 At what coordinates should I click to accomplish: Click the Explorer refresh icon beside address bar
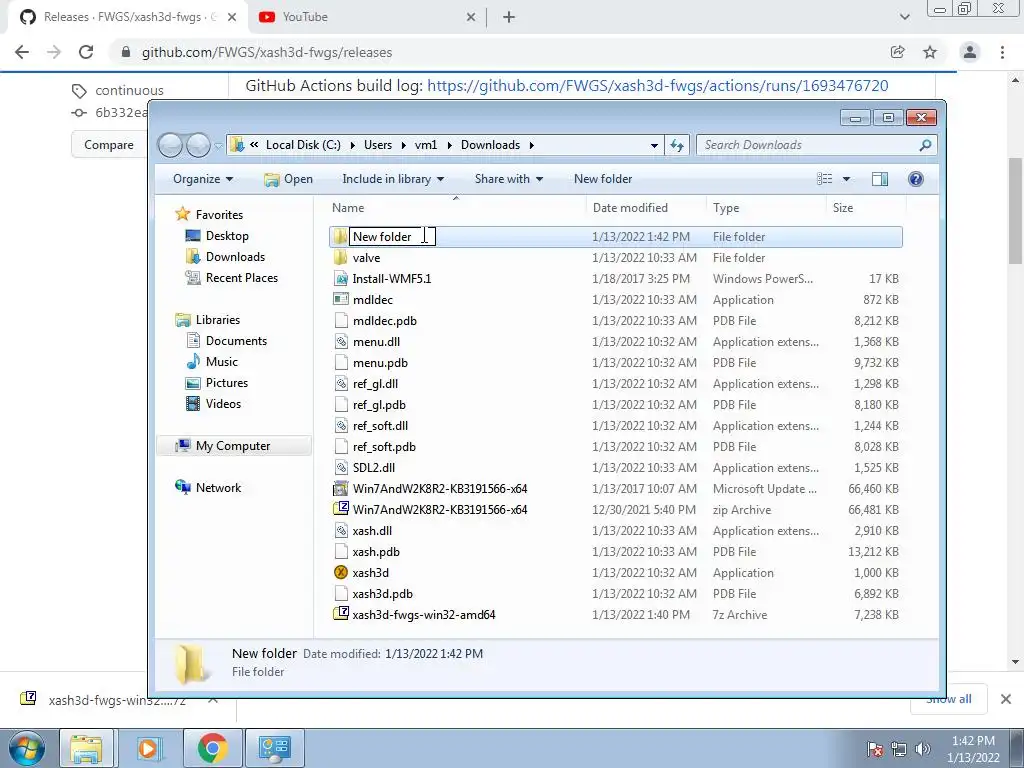coord(677,145)
